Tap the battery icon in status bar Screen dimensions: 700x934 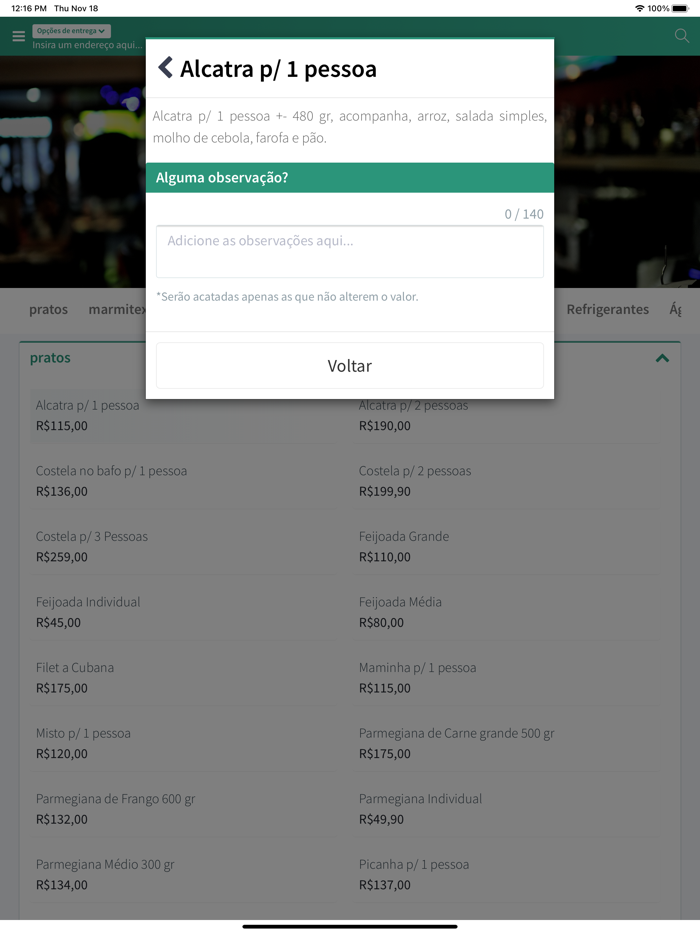[681, 8]
